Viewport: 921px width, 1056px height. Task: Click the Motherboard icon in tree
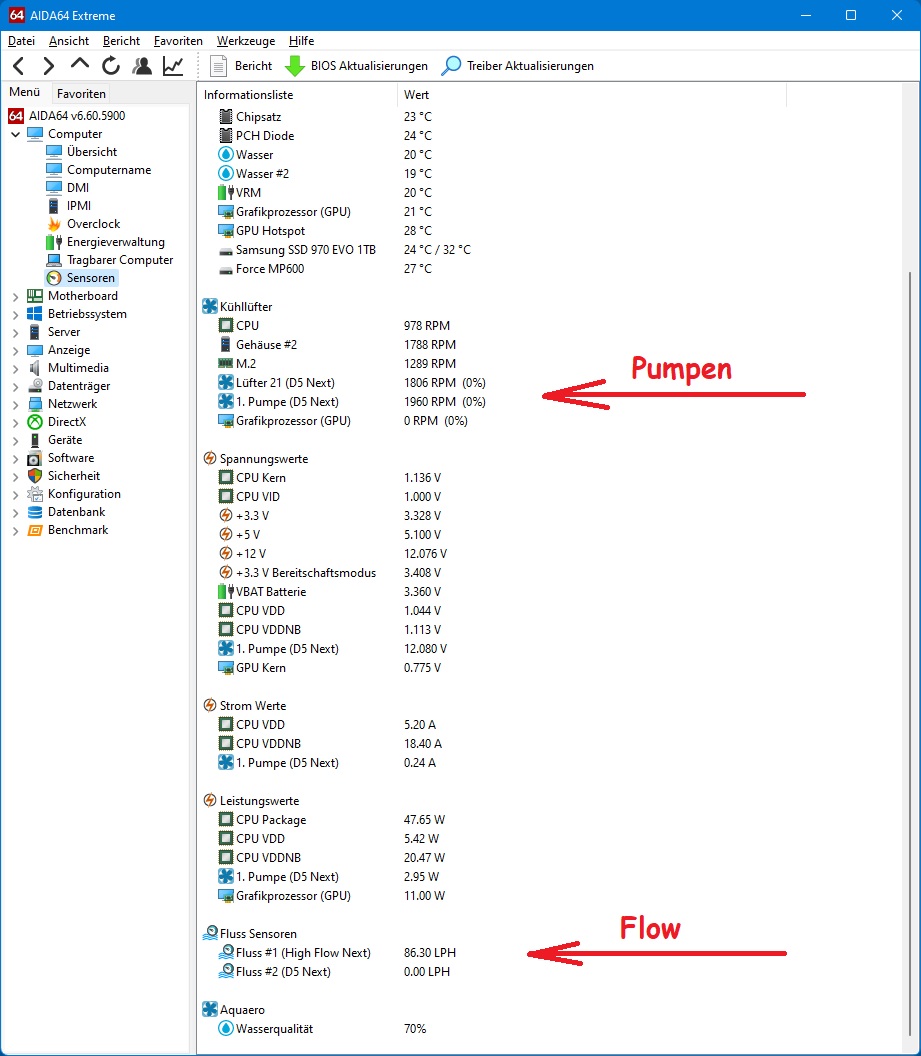click(35, 296)
